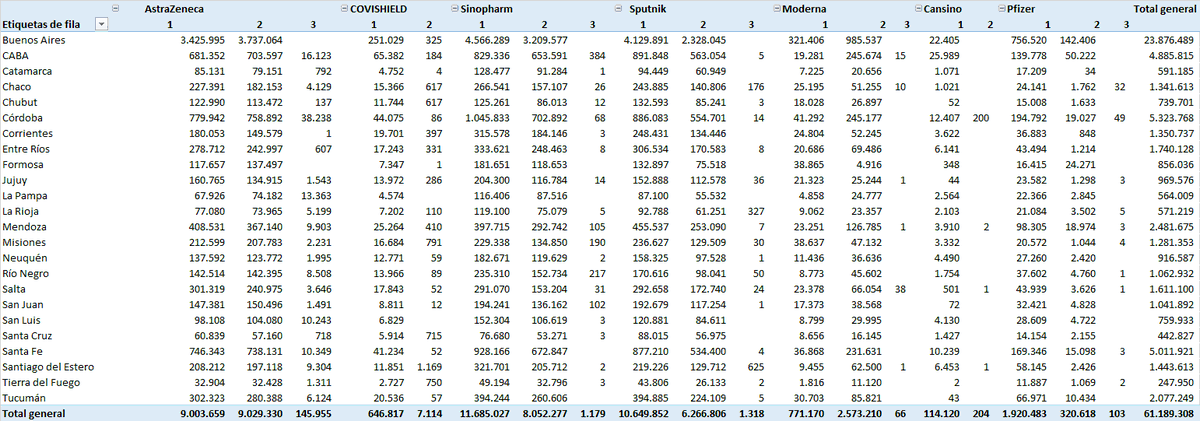Select the La Rioja row label
The width and height of the screenshot is (1200, 421).
click(x=21, y=211)
